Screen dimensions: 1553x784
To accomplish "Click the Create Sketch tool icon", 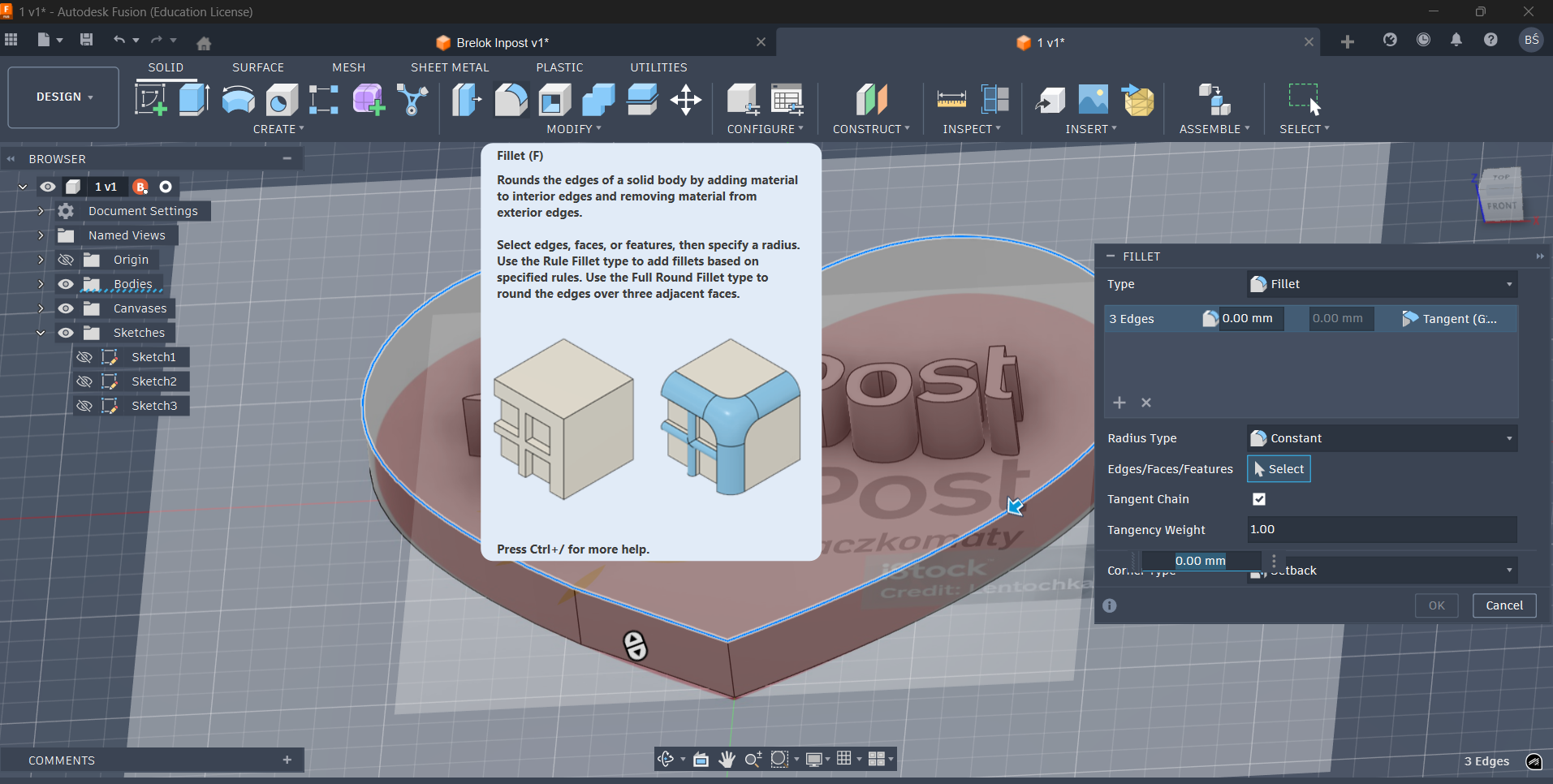I will (x=151, y=100).
